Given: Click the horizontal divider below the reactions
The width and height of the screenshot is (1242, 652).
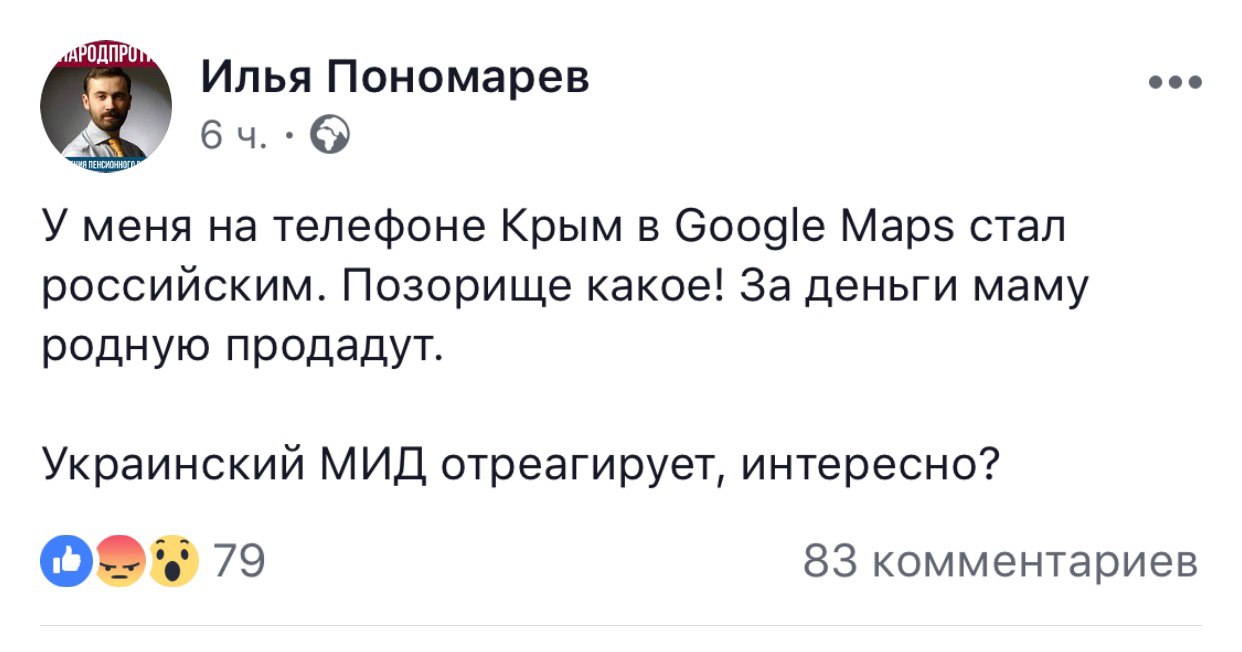Looking at the screenshot, I should tap(620, 625).
